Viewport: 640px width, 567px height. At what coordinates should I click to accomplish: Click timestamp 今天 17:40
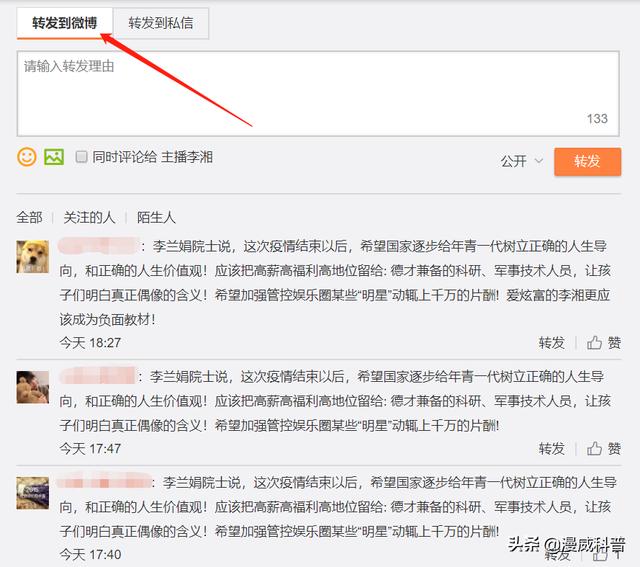pos(90,554)
